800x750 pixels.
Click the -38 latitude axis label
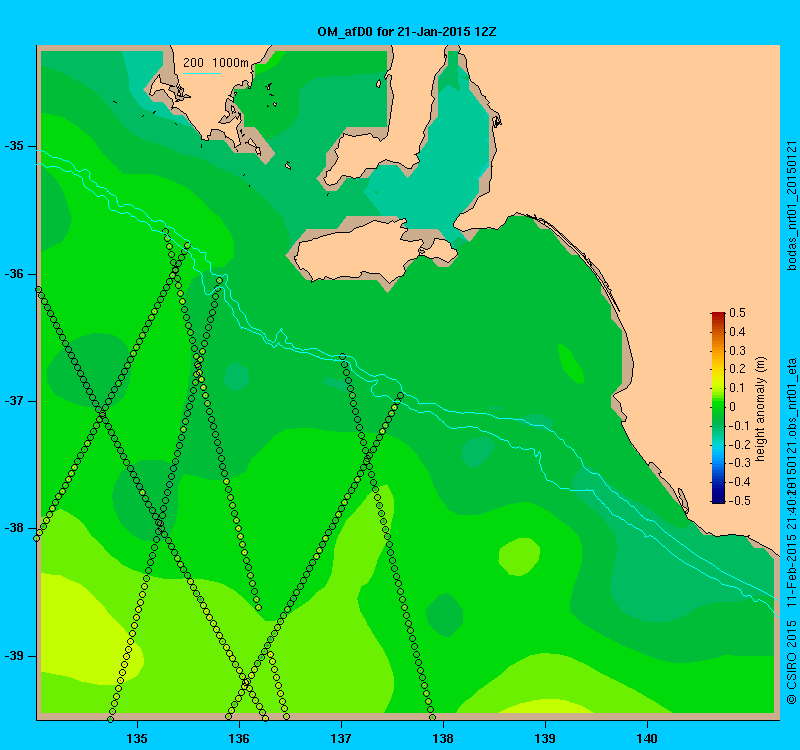pyautogui.click(x=14, y=528)
